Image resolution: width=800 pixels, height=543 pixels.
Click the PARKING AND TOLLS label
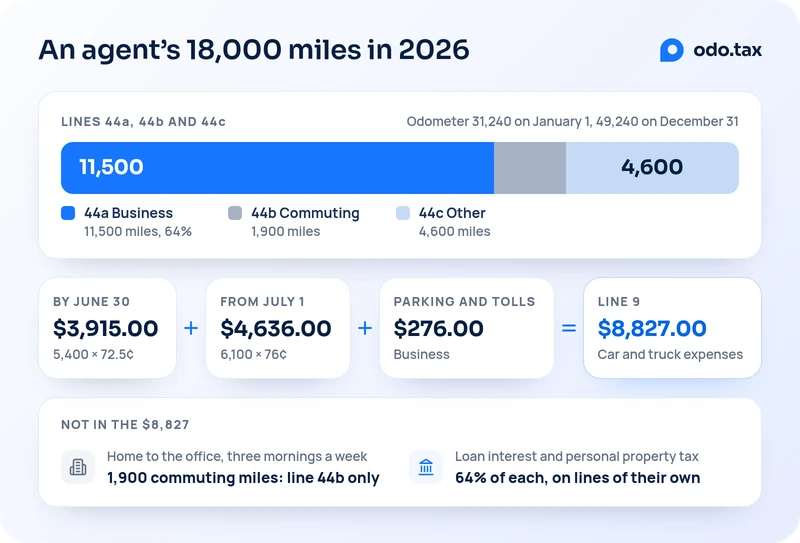tap(464, 302)
